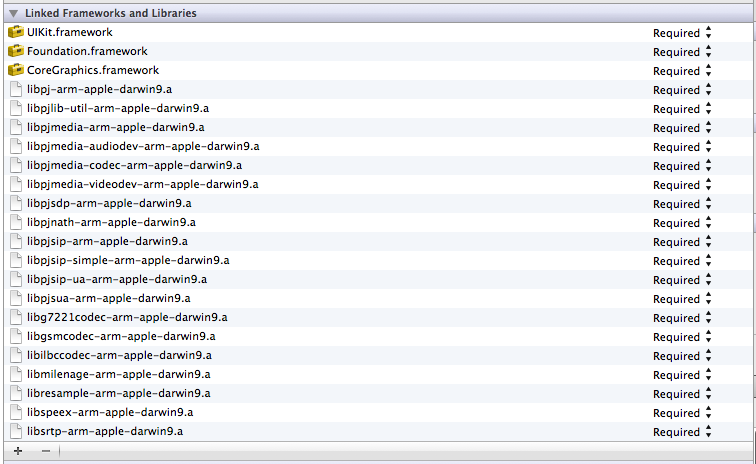
Task: Click the file icon of libpjsip-ua-arm-apple-darwin9.a
Action: tap(16, 279)
